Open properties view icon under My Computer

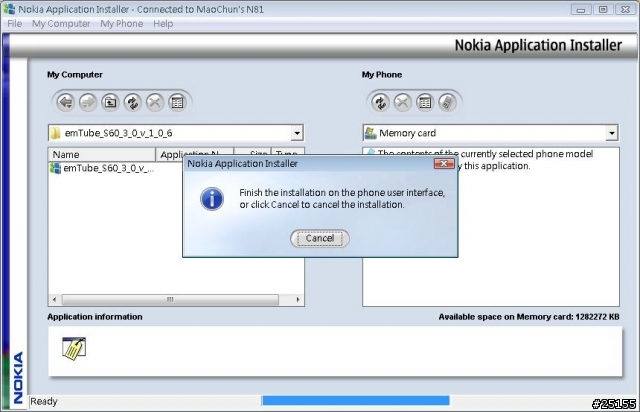tap(177, 102)
